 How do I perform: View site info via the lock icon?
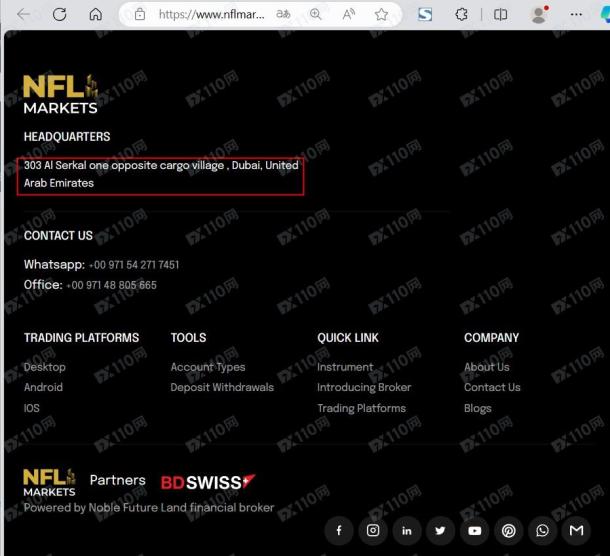pyautogui.click(x=140, y=15)
